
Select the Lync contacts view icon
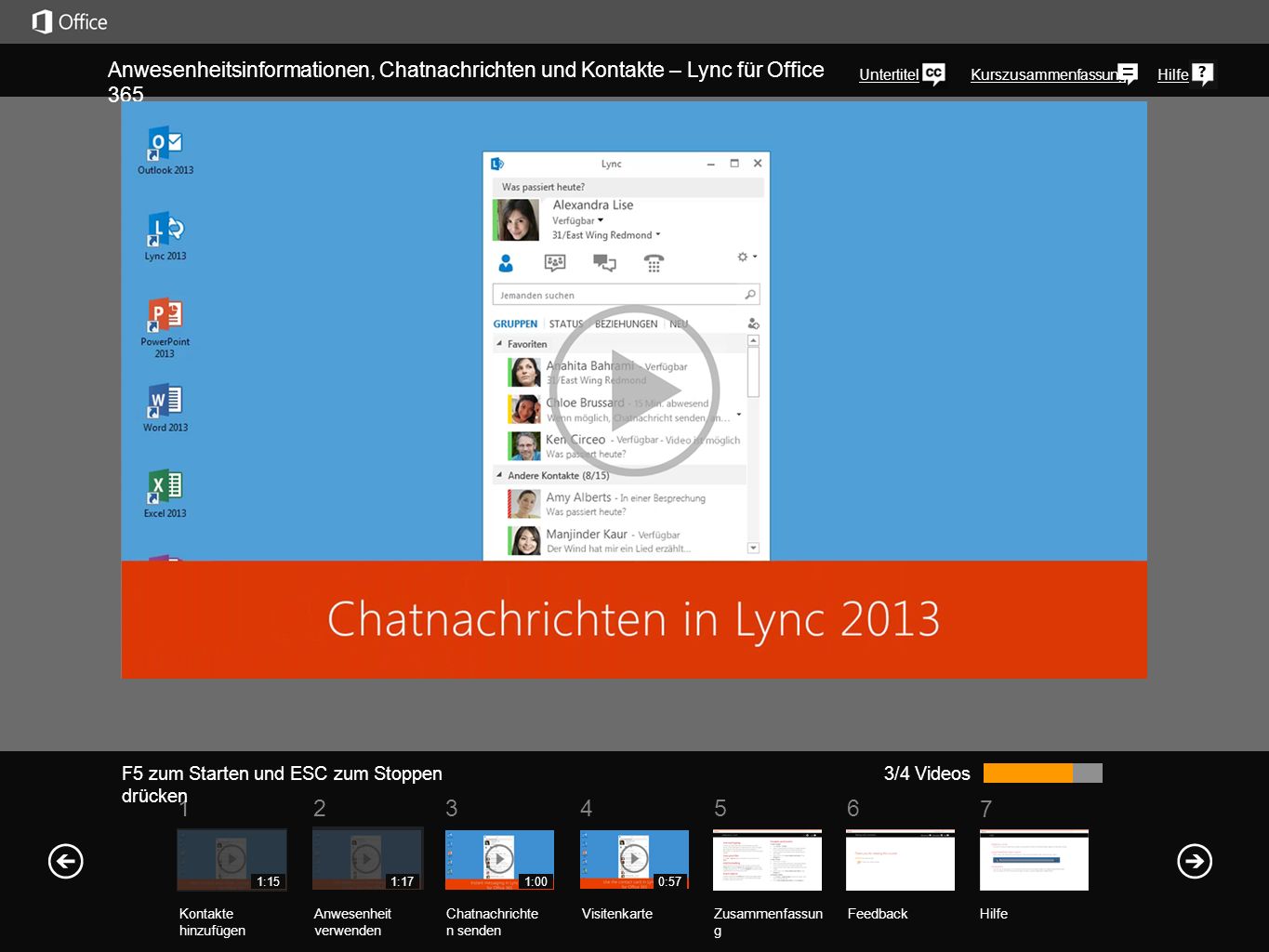[506, 263]
